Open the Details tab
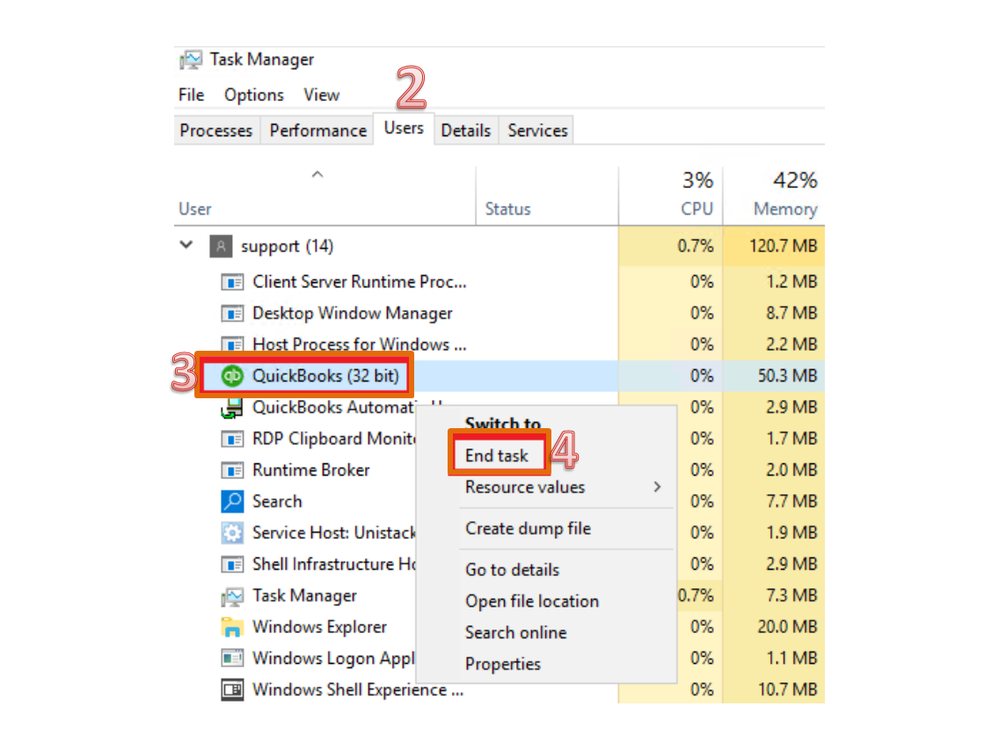Image resolution: width=999 pixels, height=749 pixels. (x=466, y=130)
